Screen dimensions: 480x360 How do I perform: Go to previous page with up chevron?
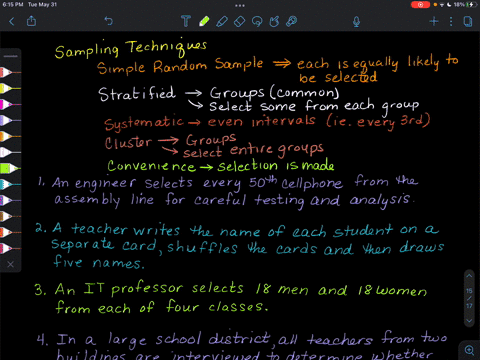coord(469,276)
